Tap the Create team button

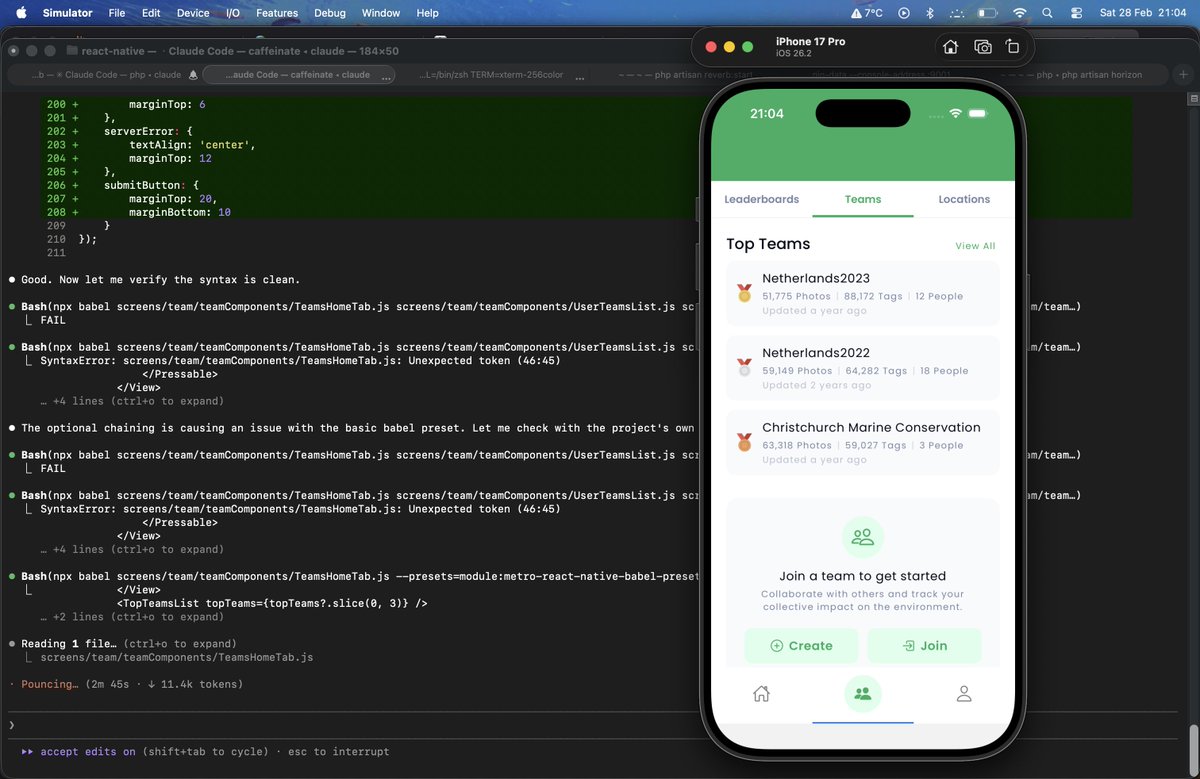coord(801,646)
